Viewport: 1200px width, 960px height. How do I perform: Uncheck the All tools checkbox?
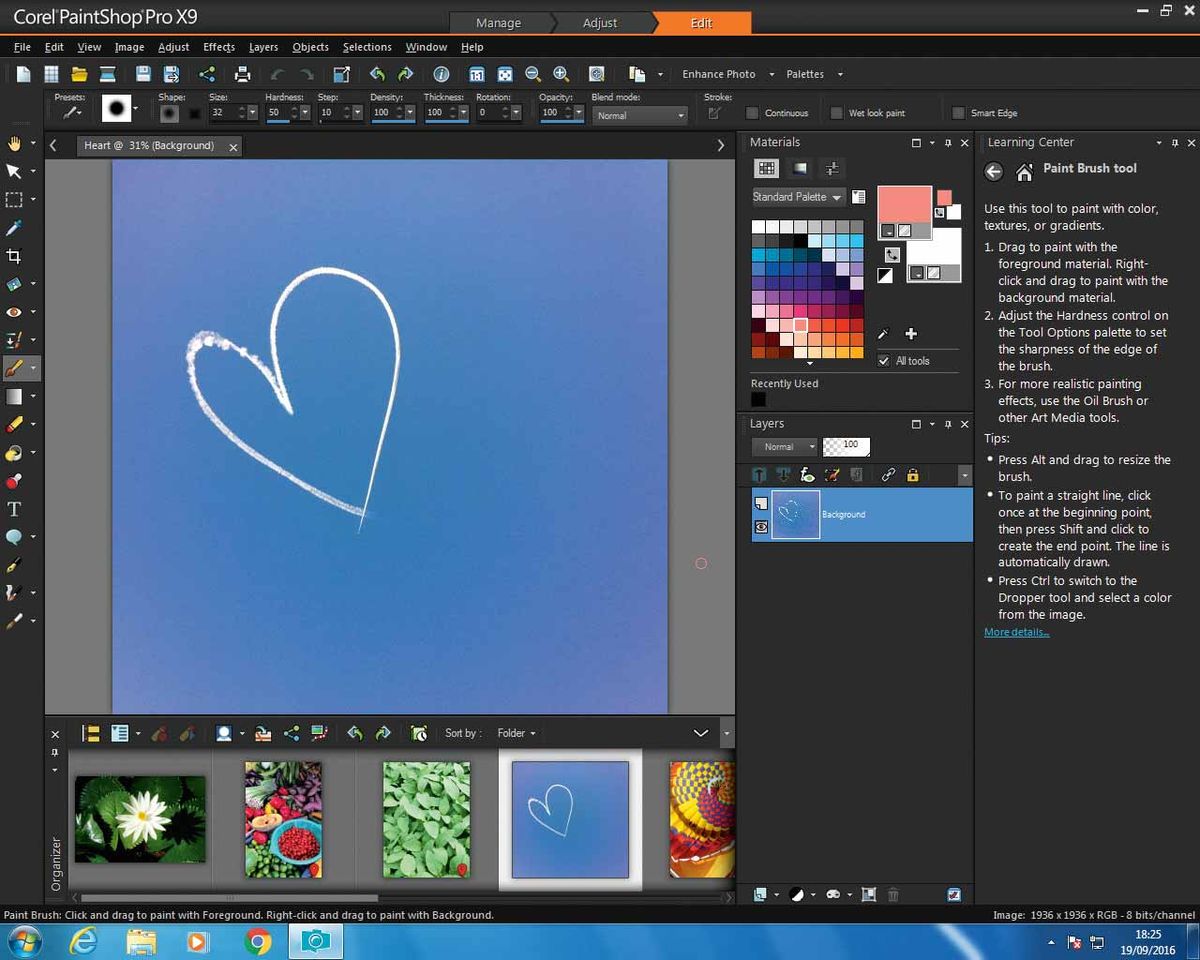(x=883, y=360)
